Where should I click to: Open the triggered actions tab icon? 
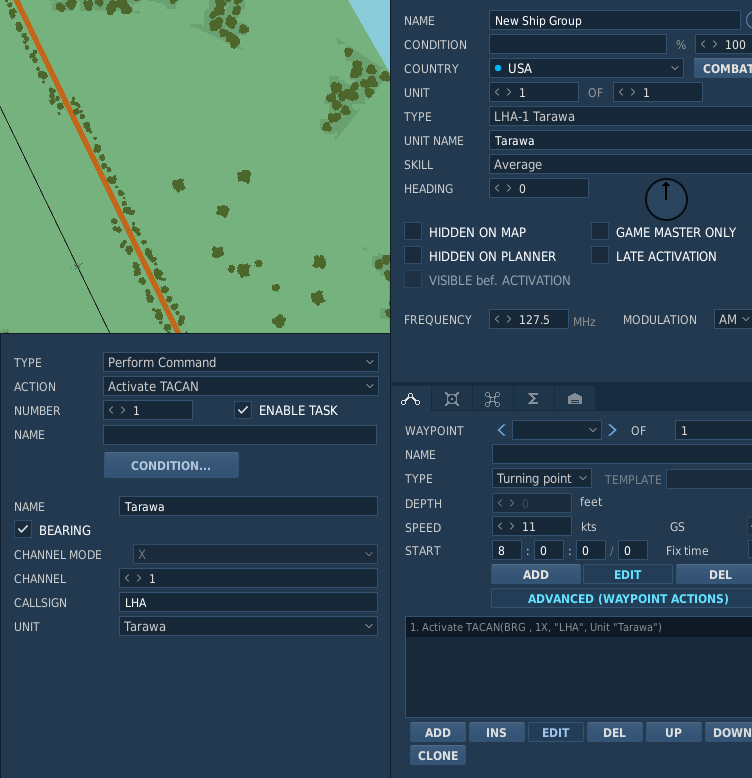(492, 399)
